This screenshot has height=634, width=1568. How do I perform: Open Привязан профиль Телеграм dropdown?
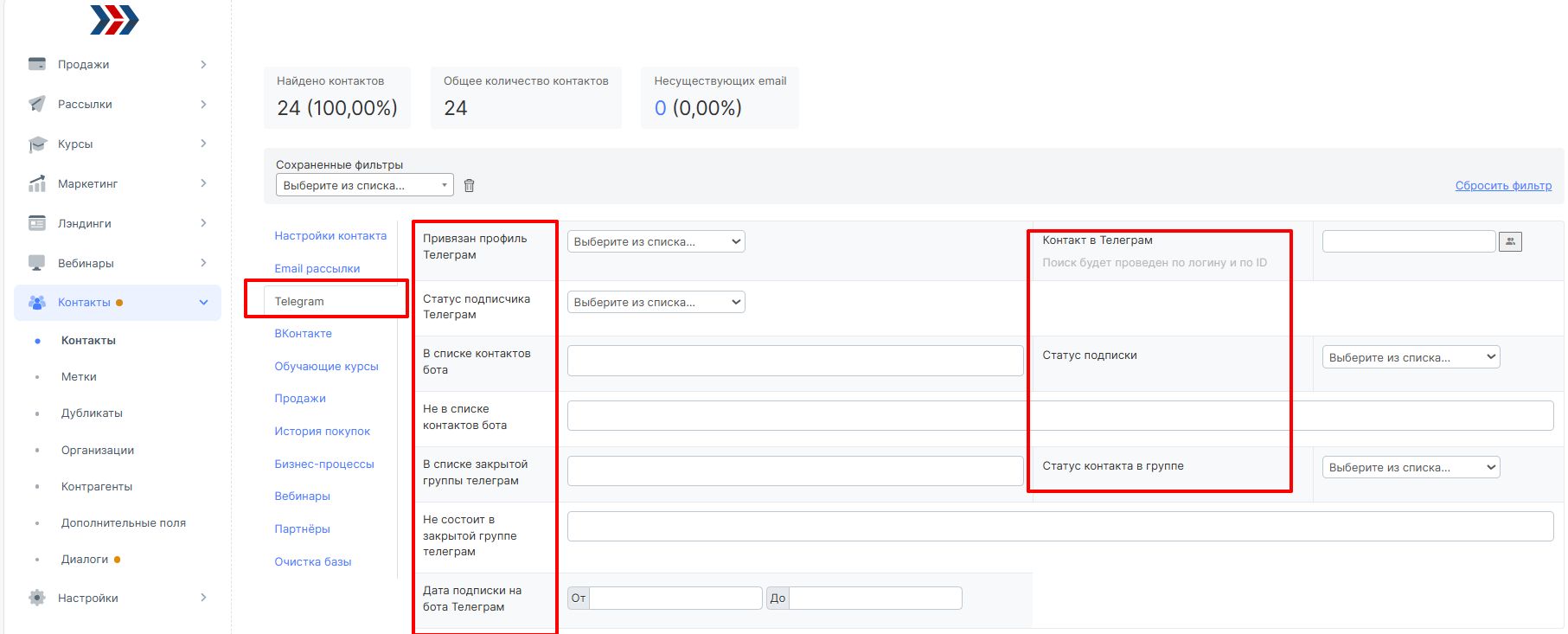tap(656, 241)
